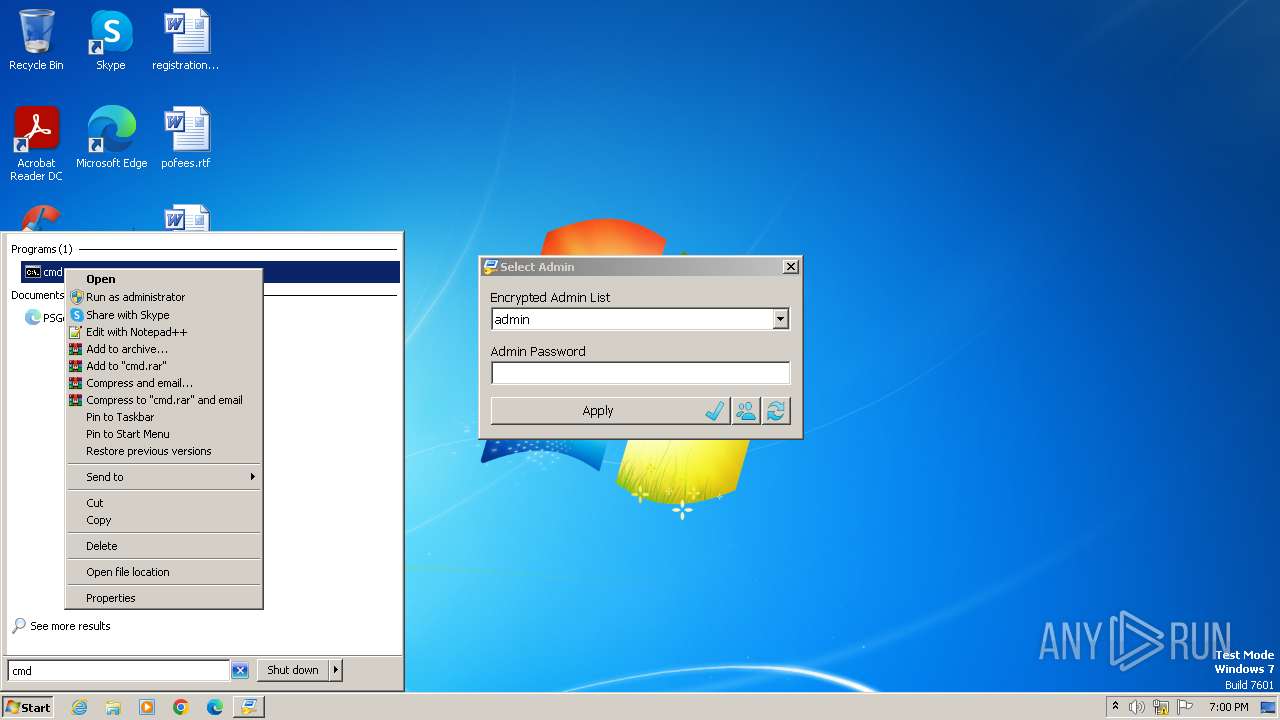Click the Edge document result under Documents
Screen dimensions: 1280x720
coord(45,318)
